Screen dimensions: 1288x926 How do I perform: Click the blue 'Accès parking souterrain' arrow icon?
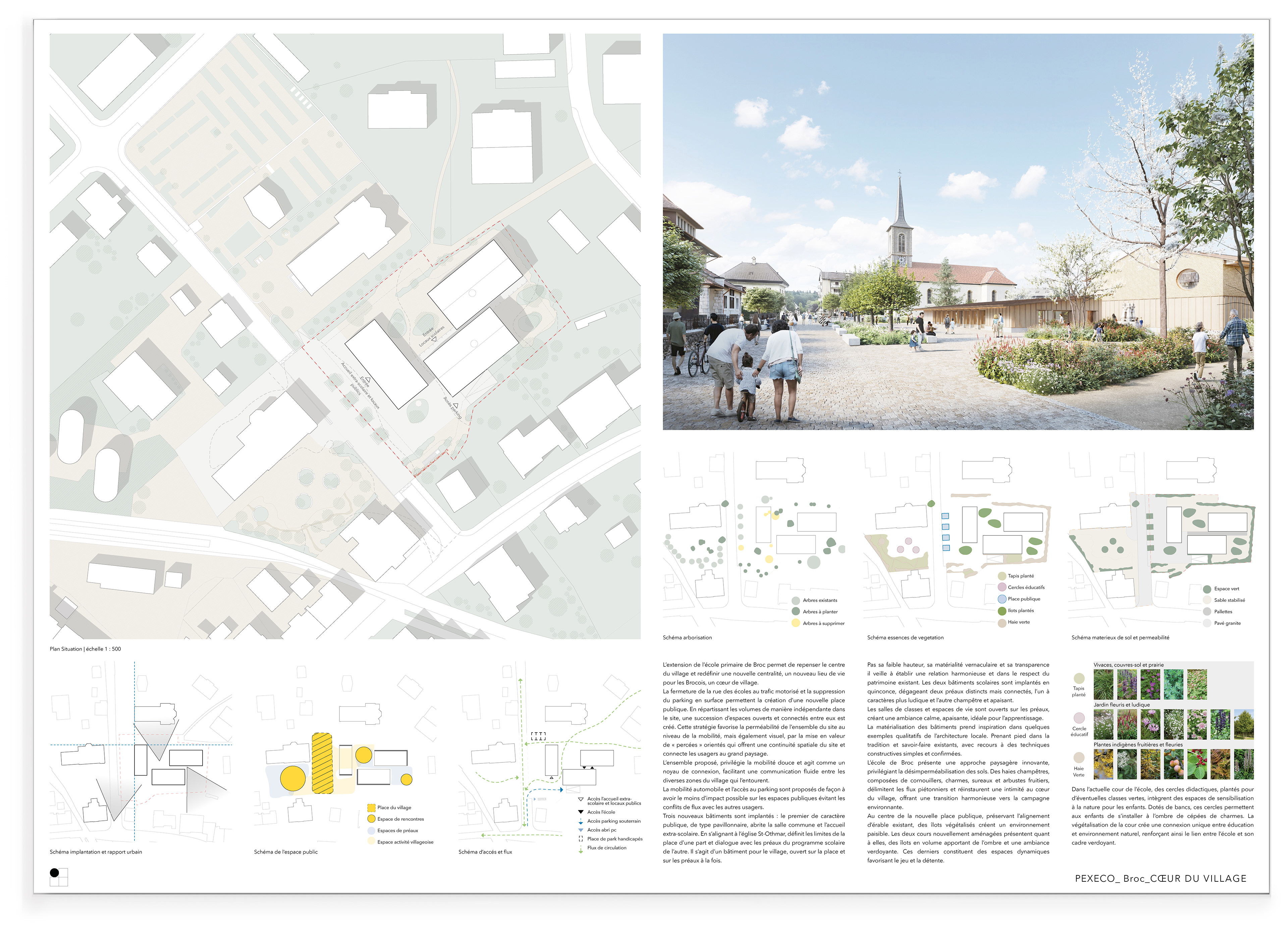(x=580, y=821)
